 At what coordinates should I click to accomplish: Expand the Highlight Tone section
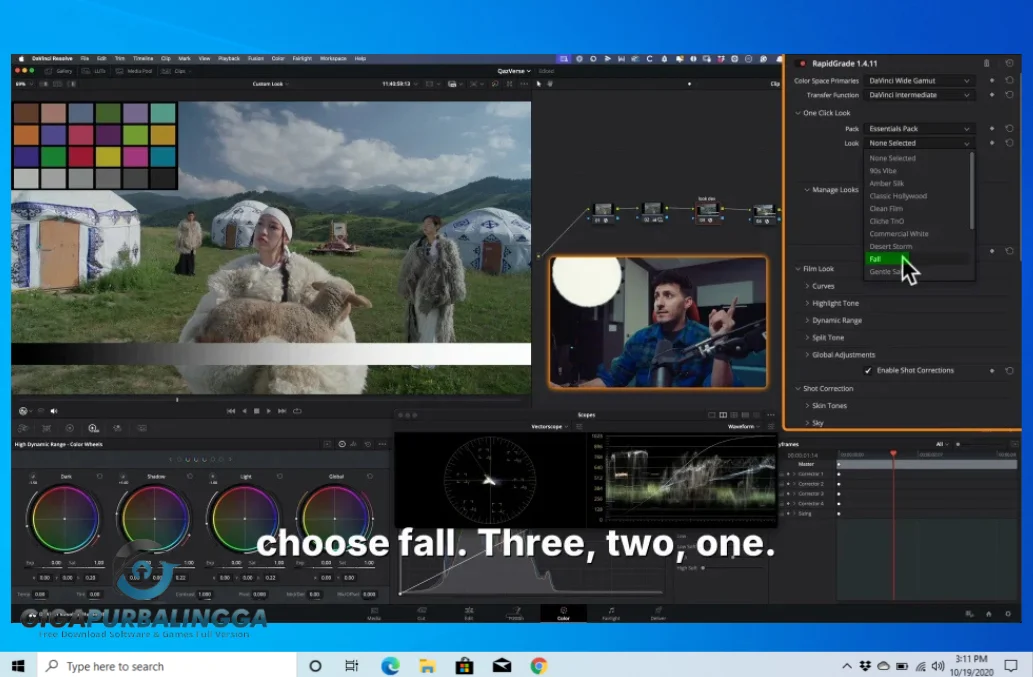pos(807,303)
